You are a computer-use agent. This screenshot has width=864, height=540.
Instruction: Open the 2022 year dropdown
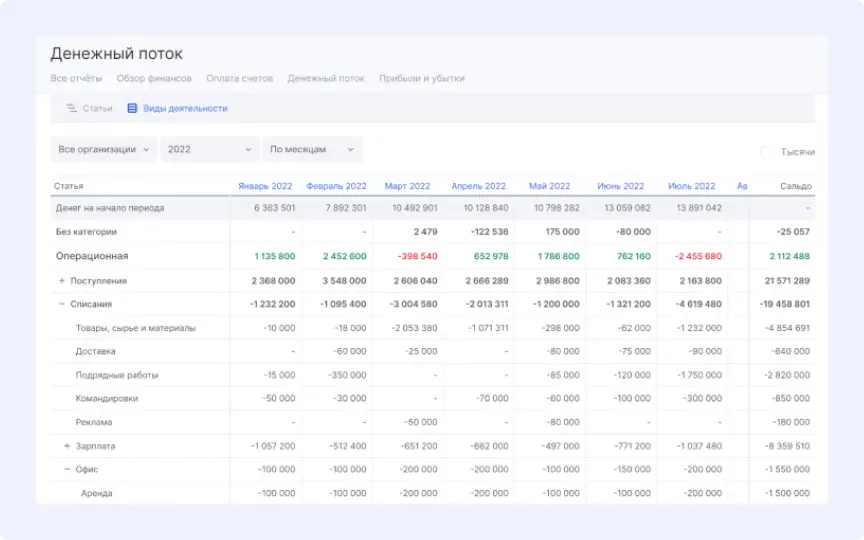209,149
